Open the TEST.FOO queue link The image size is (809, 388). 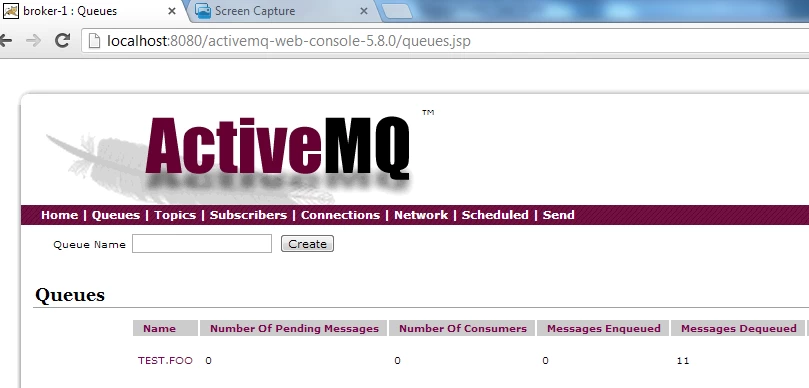click(x=165, y=361)
